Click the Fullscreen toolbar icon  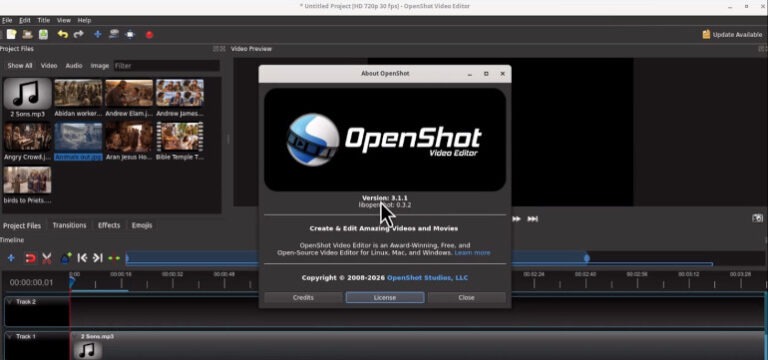pyautogui.click(x=130, y=34)
